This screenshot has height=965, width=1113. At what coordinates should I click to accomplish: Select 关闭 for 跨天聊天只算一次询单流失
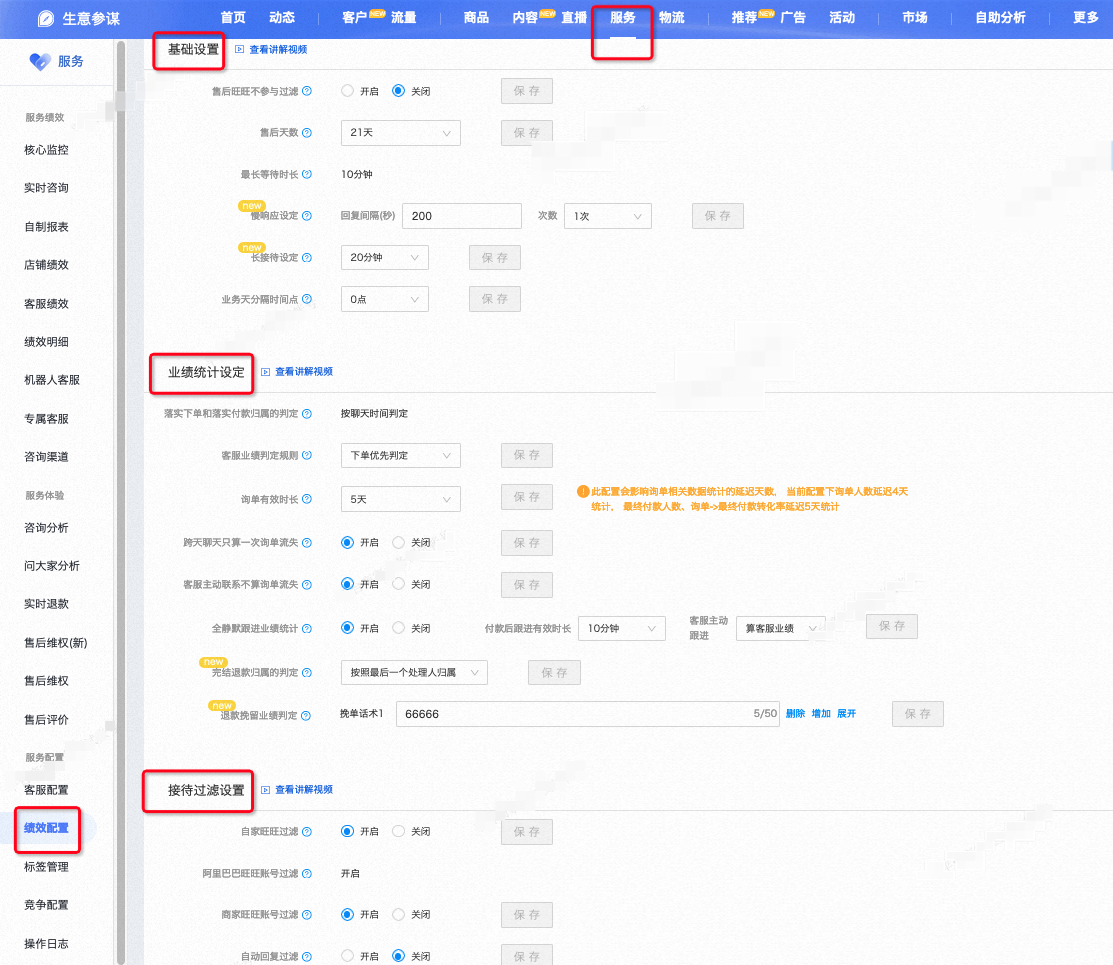pyautogui.click(x=398, y=543)
